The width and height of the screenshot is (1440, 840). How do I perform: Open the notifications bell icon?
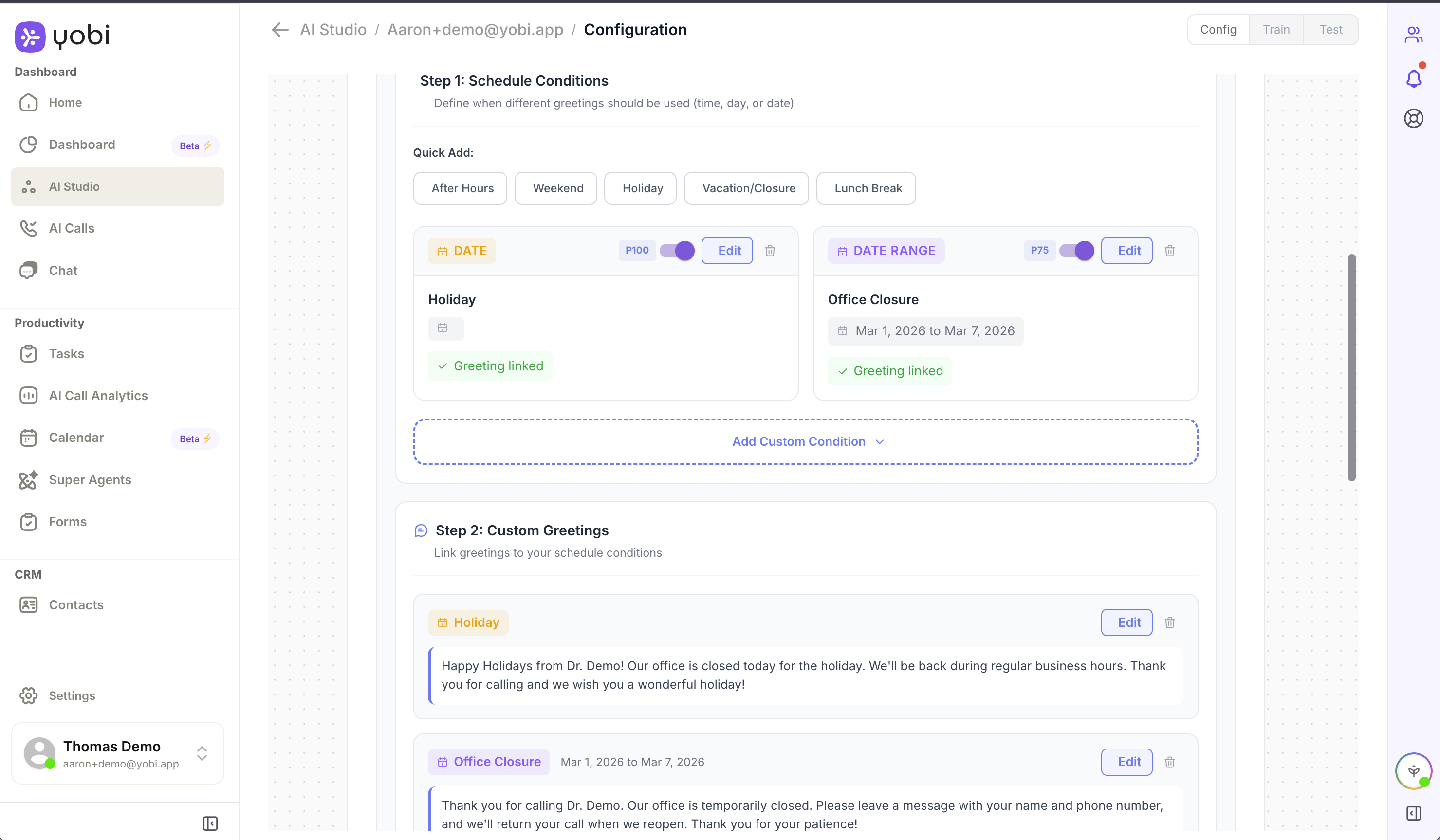[x=1413, y=78]
